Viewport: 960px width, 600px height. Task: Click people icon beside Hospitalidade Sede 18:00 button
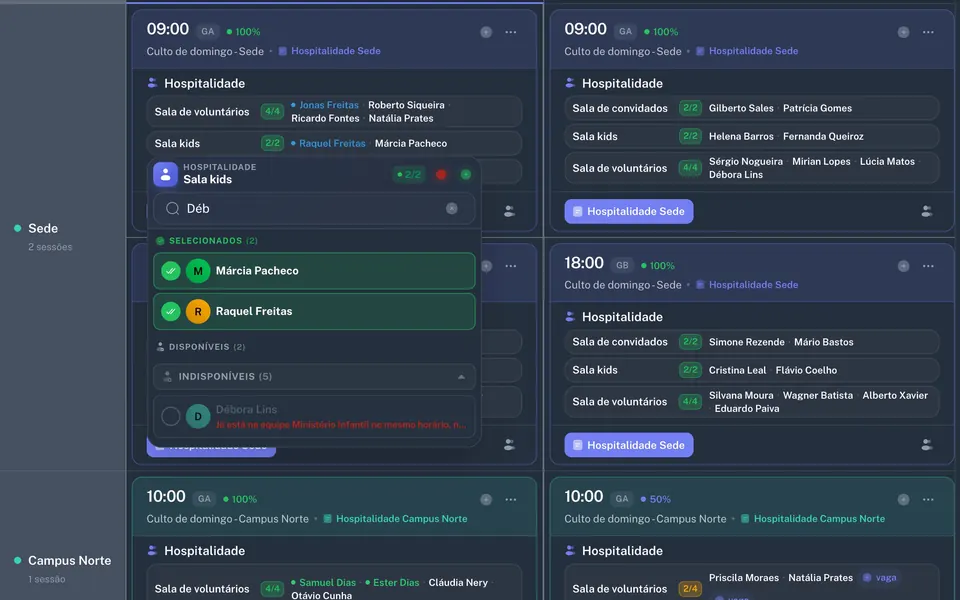point(927,445)
